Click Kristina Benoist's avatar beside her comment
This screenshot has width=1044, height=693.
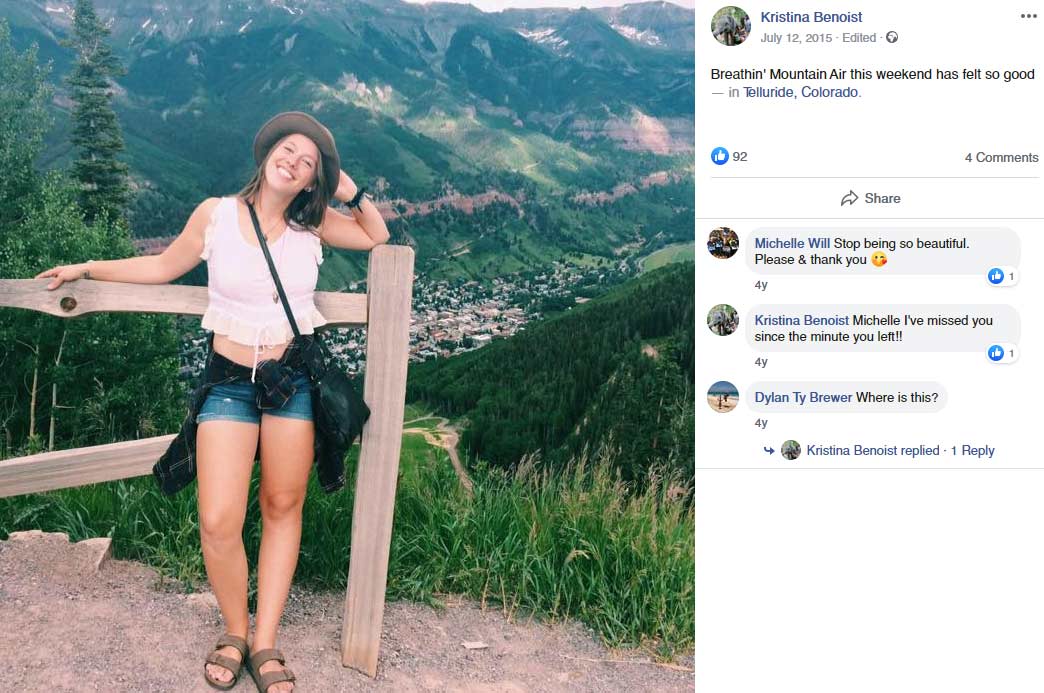click(x=723, y=320)
